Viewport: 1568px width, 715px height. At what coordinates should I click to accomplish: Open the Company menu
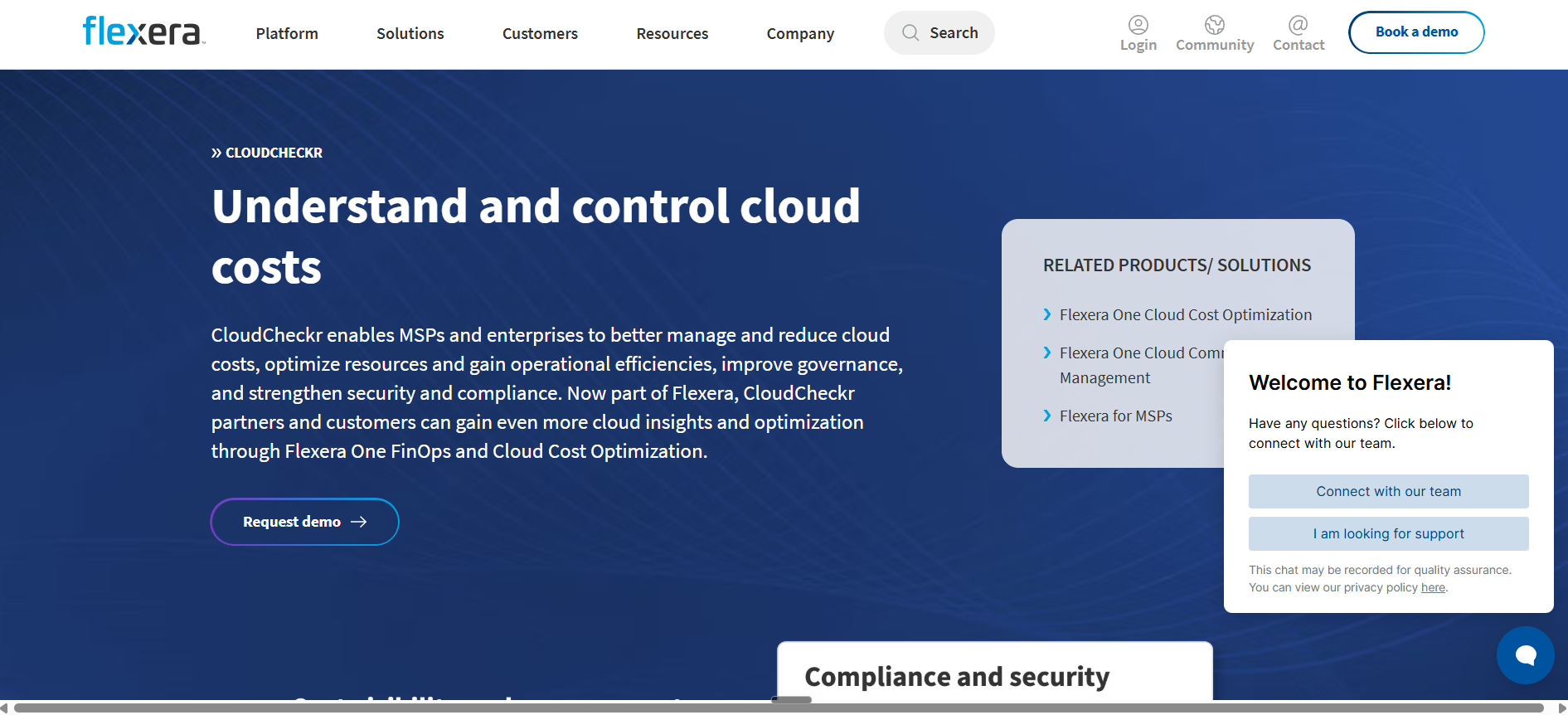[x=800, y=33]
